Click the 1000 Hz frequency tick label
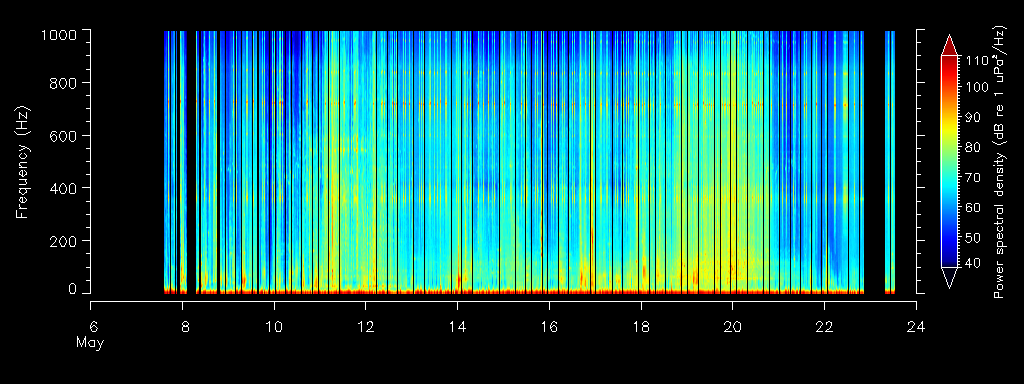This screenshot has height=384, width=1024. 58,35
